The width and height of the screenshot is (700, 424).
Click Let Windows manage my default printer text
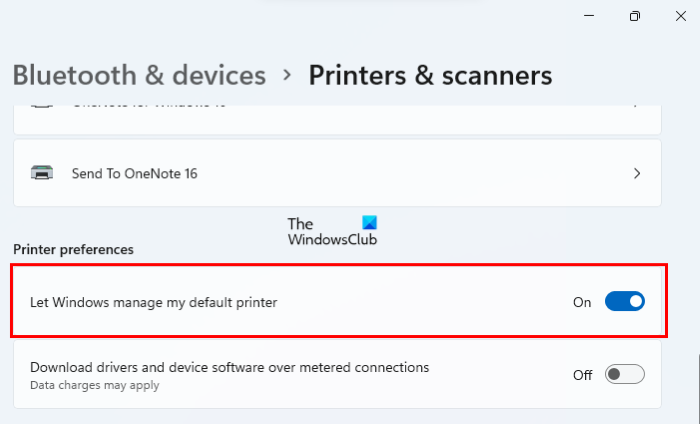click(153, 301)
